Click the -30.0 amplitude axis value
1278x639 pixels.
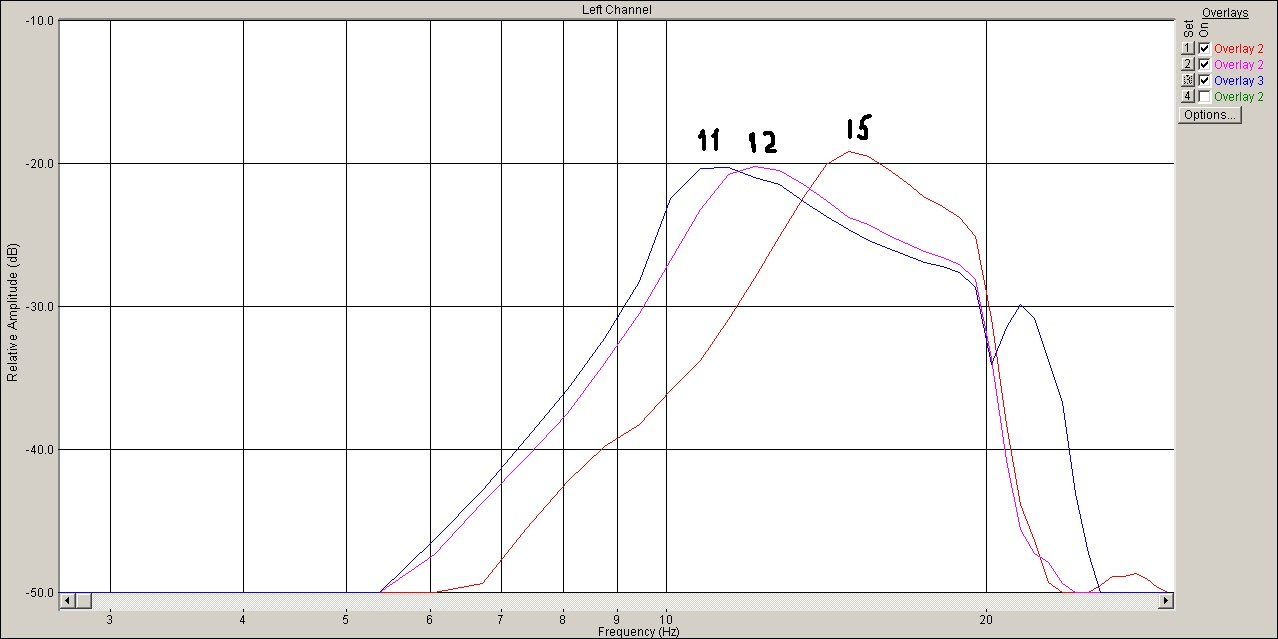[41, 307]
